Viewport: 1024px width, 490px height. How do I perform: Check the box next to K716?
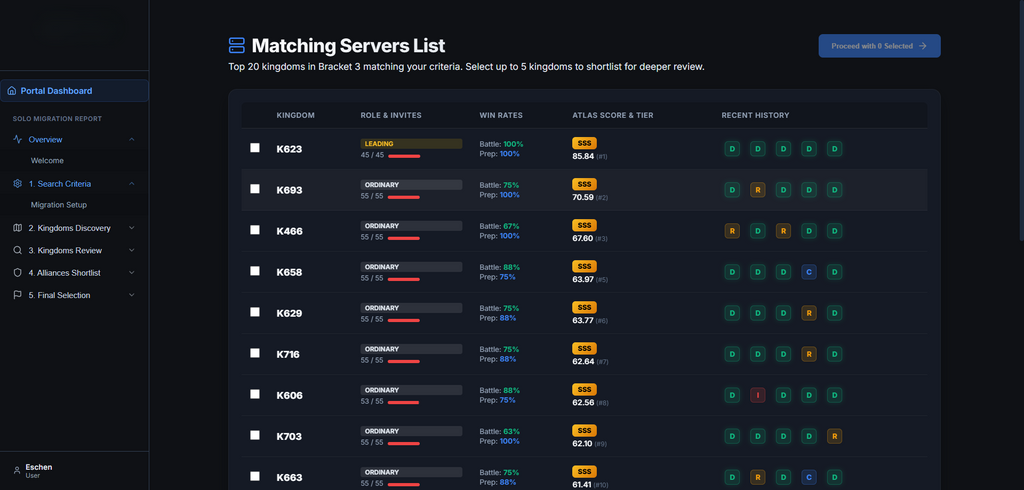pyautogui.click(x=255, y=353)
